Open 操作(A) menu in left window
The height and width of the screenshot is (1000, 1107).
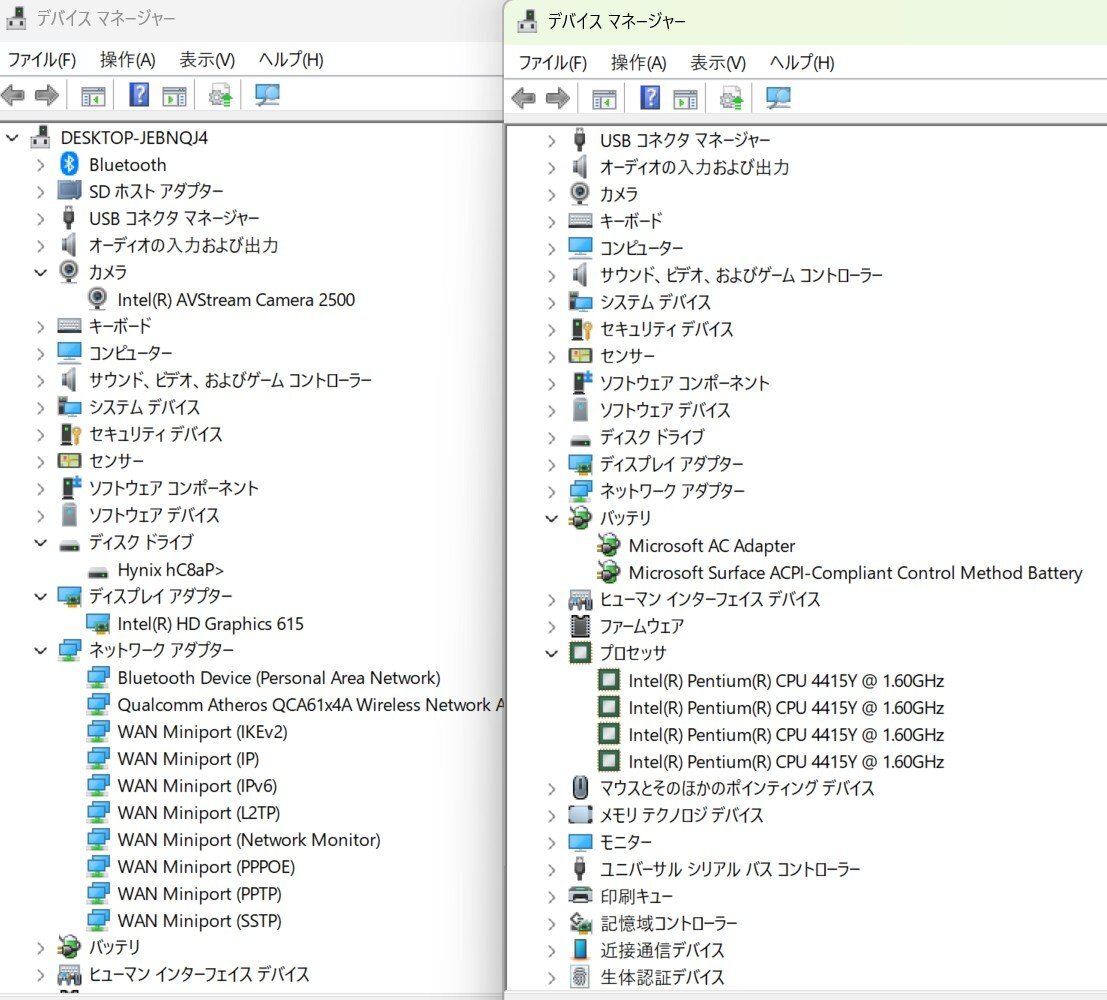[128, 60]
